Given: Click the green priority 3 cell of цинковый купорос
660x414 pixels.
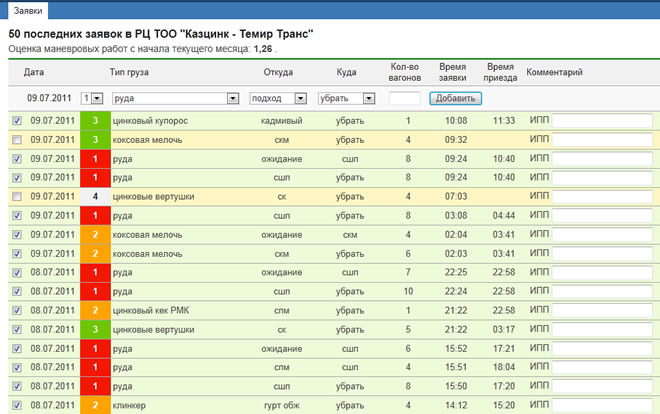Looking at the screenshot, I should pos(95,121).
